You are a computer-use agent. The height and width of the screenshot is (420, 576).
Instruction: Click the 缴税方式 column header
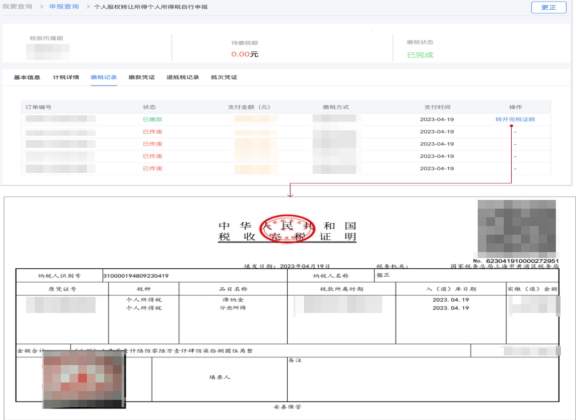click(x=336, y=107)
